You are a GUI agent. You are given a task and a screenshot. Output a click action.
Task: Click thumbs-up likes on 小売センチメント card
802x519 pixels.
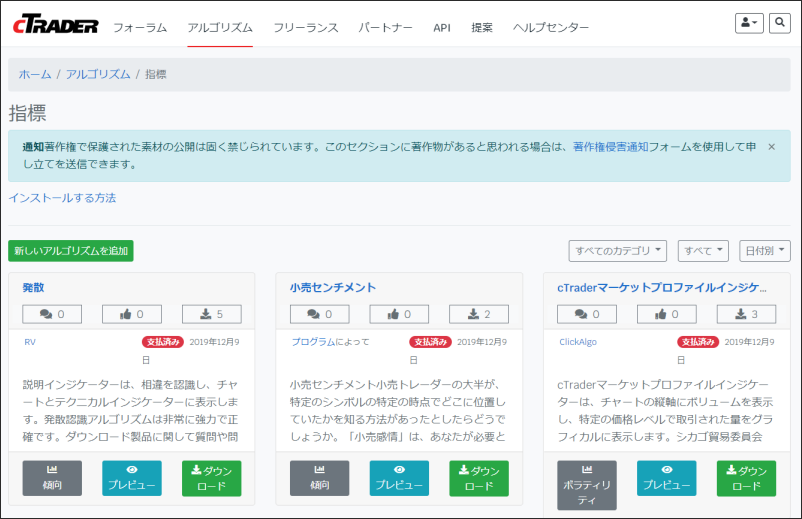399,314
